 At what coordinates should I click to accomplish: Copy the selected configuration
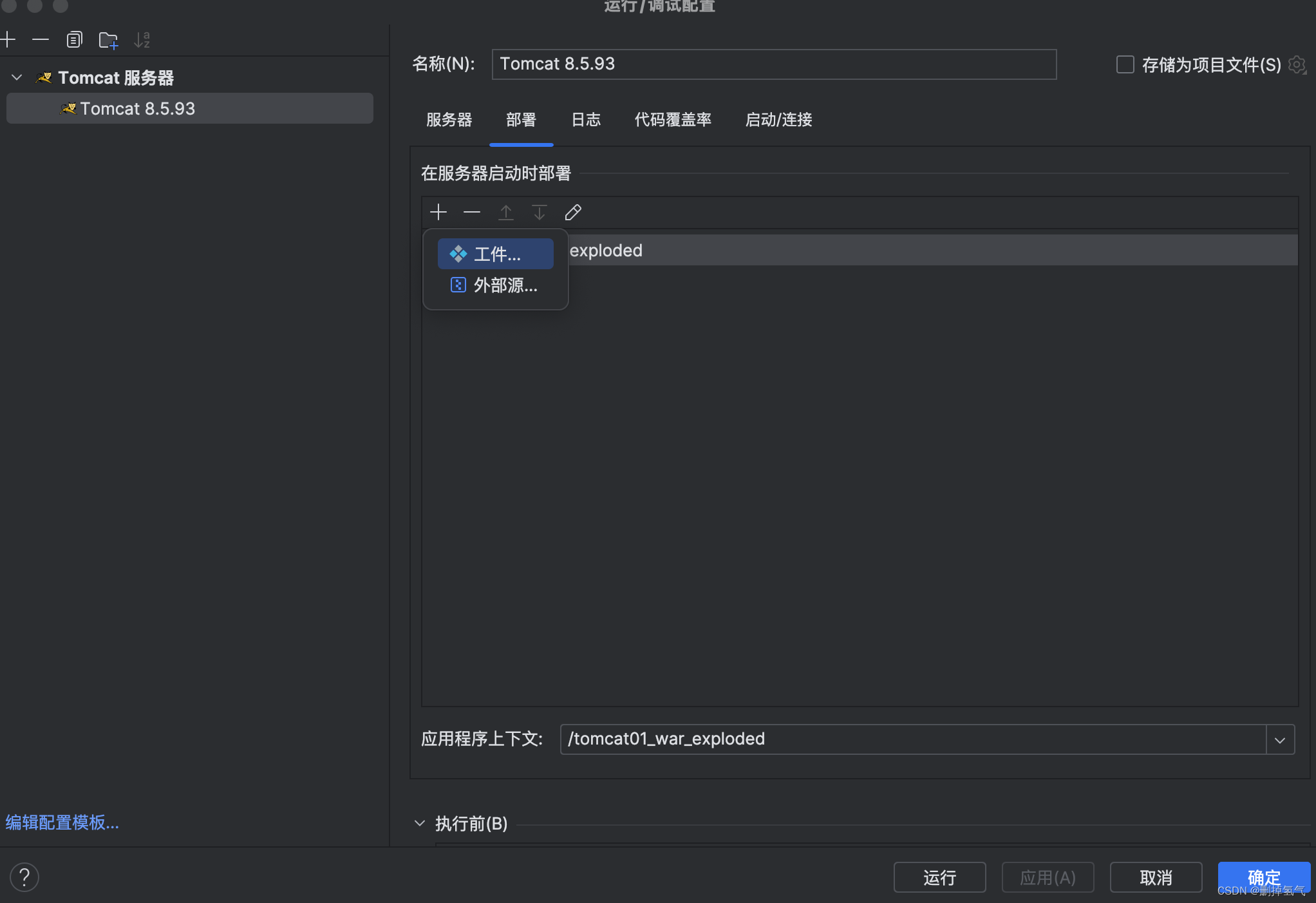pos(74,40)
